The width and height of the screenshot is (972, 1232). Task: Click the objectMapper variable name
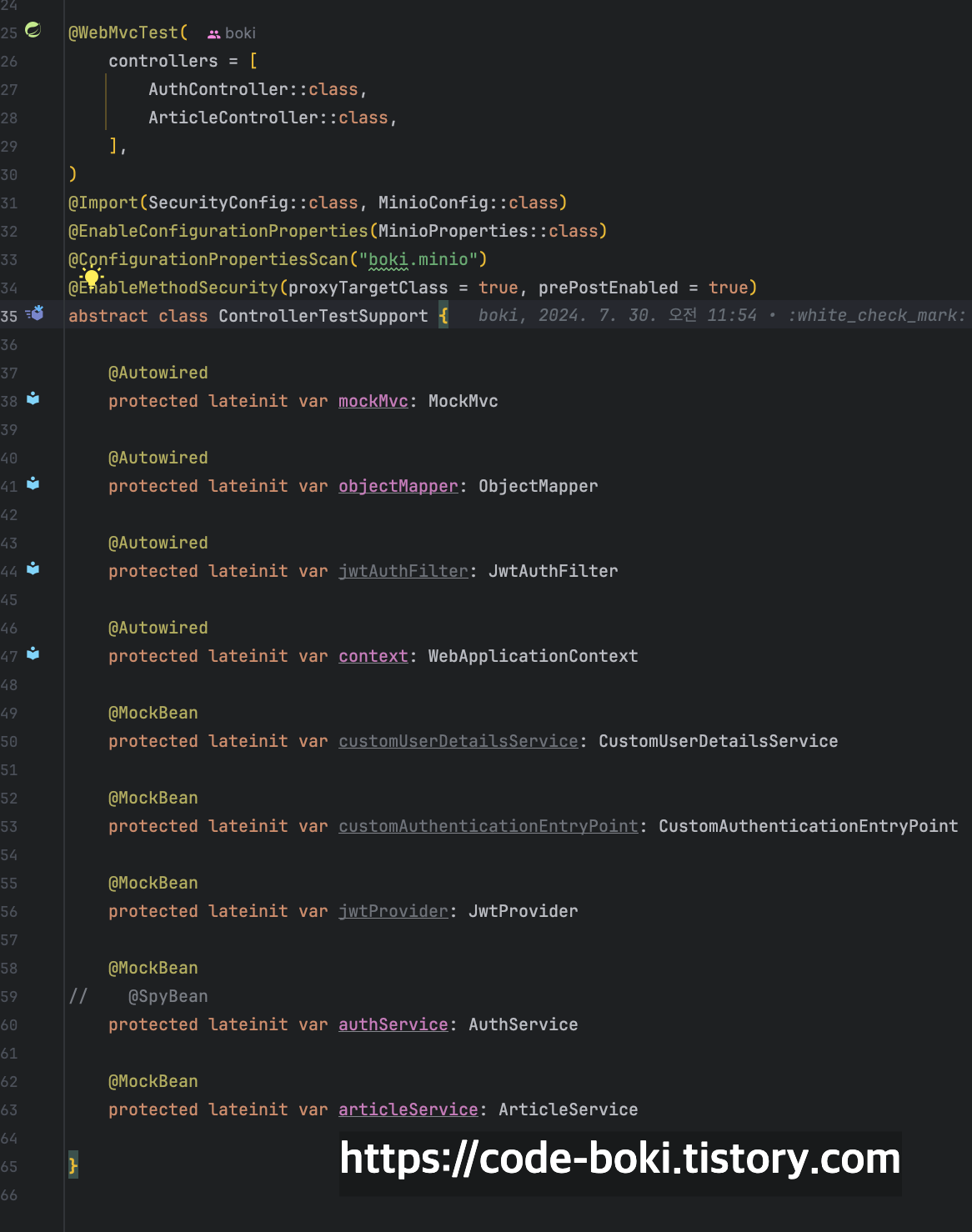pyautogui.click(x=398, y=486)
